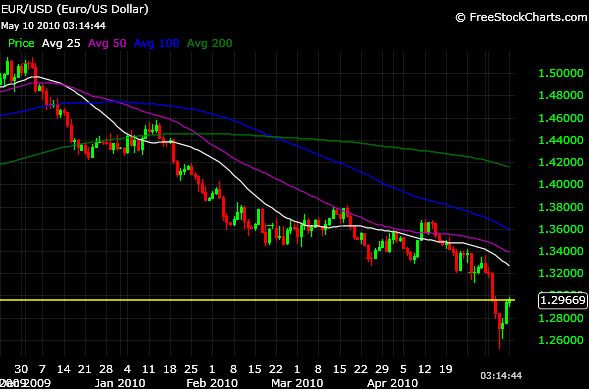
Task: Click the 25 date label on time axis
Action: [x=191, y=369]
